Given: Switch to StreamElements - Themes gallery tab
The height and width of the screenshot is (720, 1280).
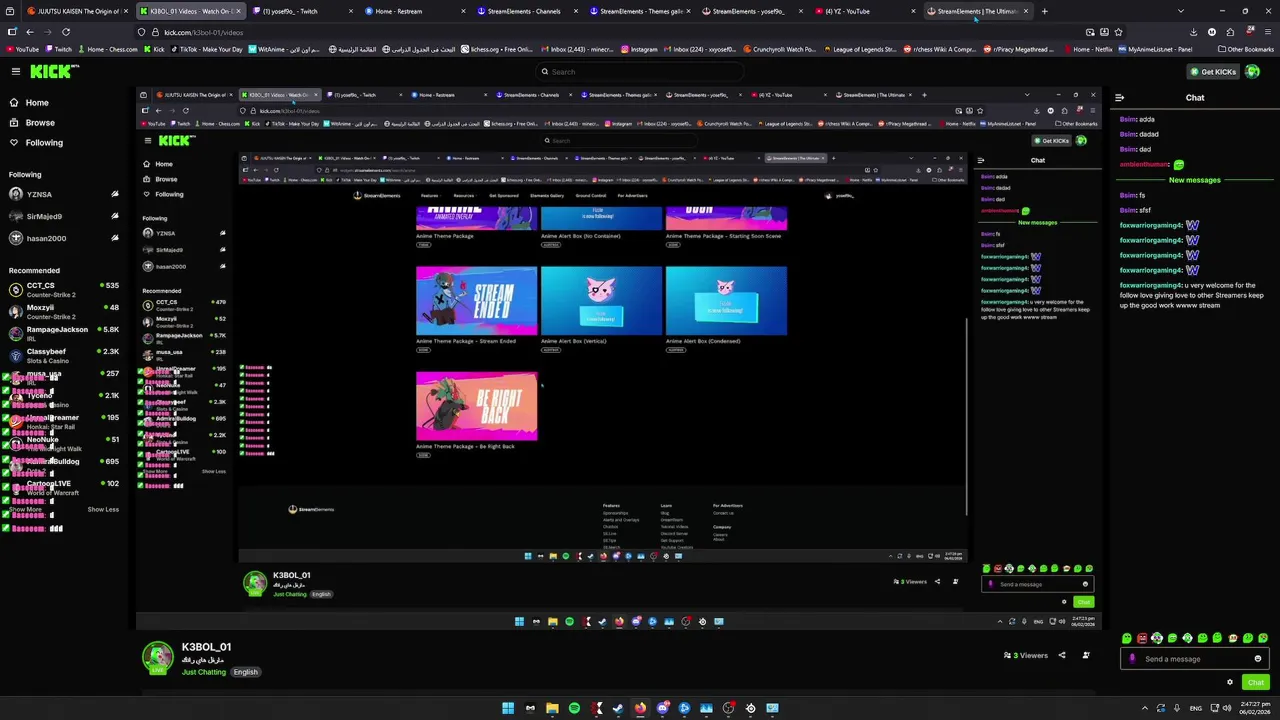Looking at the screenshot, I should pyautogui.click(x=640, y=11).
